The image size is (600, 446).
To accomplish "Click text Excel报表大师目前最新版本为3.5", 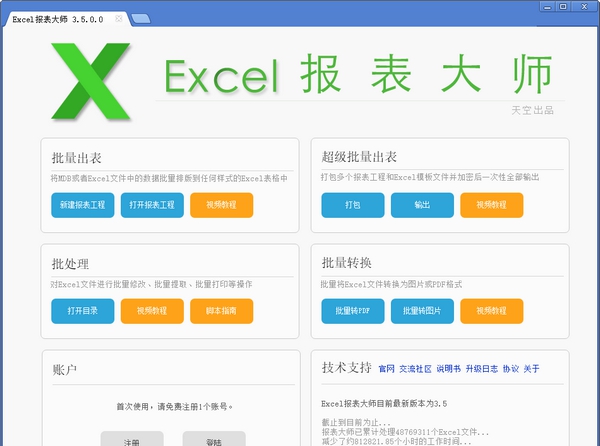I will coord(384,404).
